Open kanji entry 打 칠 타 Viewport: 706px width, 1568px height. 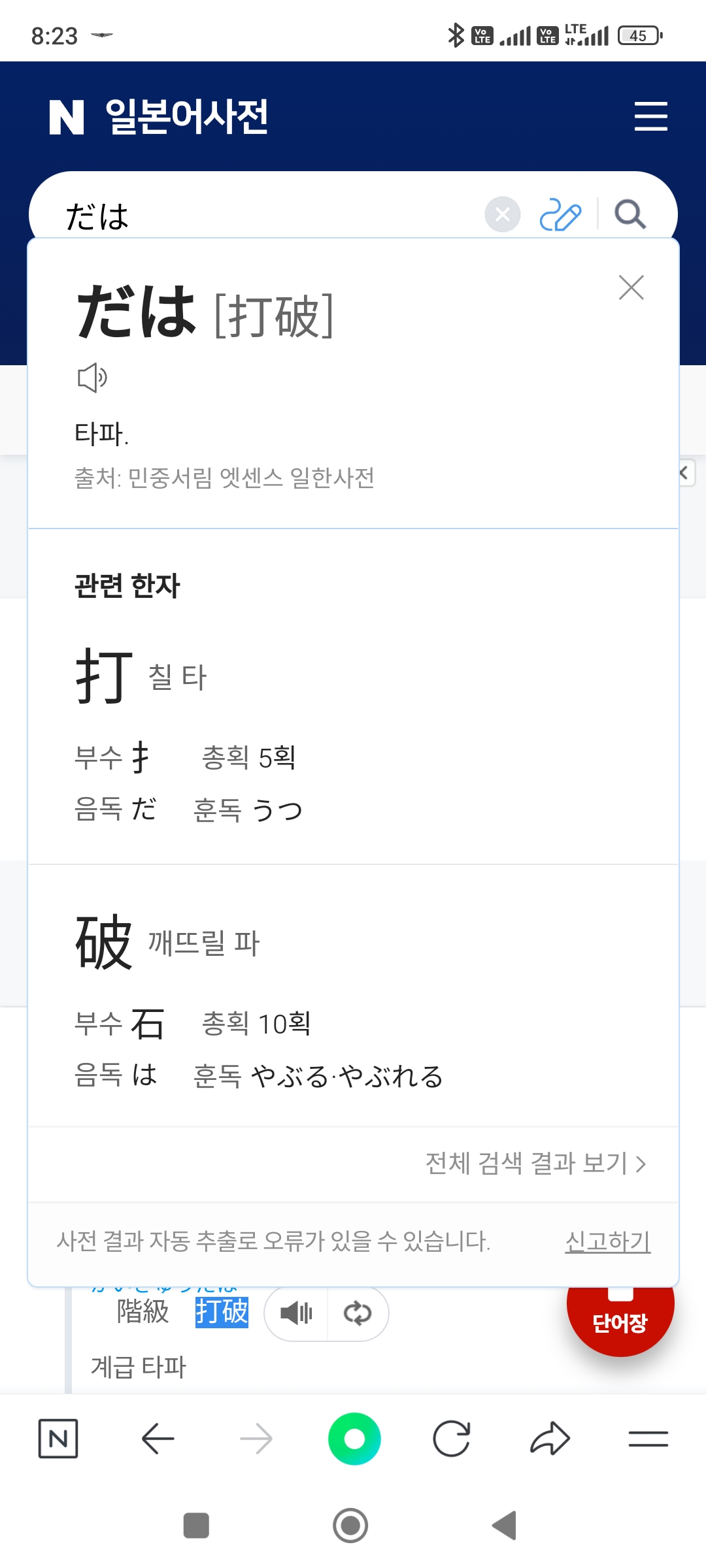click(141, 676)
